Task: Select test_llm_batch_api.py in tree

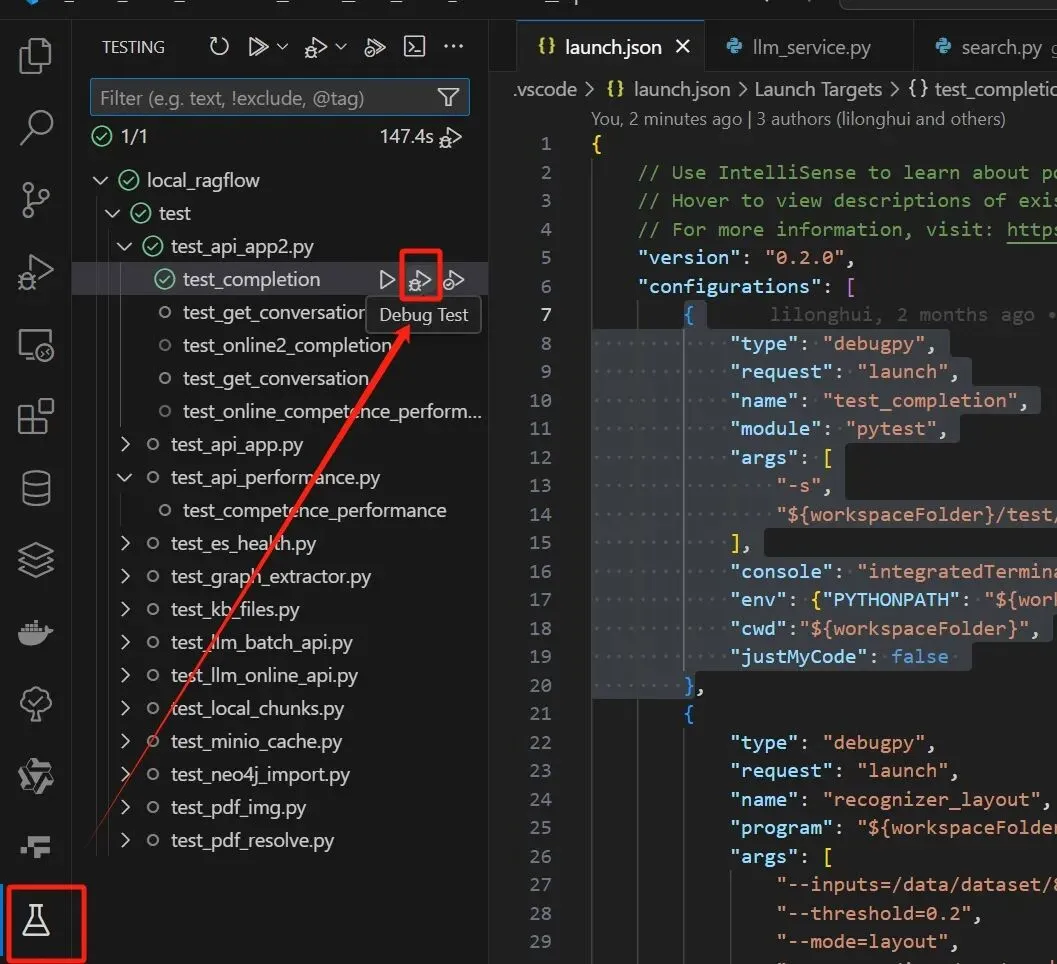Action: click(262, 642)
